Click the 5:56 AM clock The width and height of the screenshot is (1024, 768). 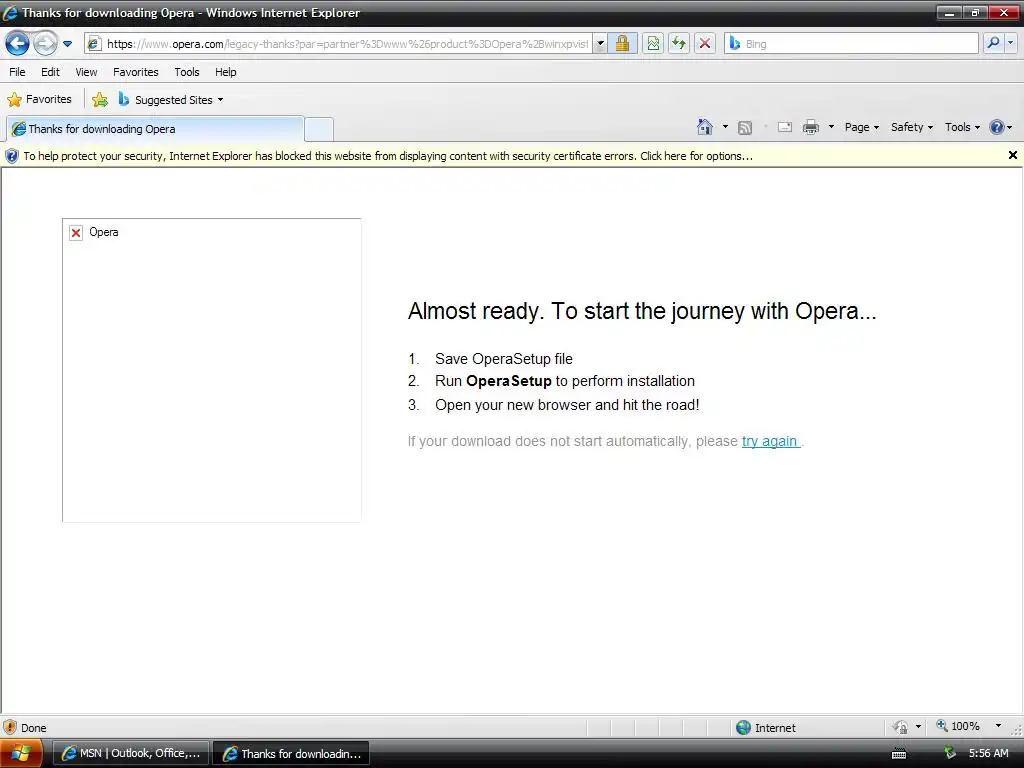[988, 753]
